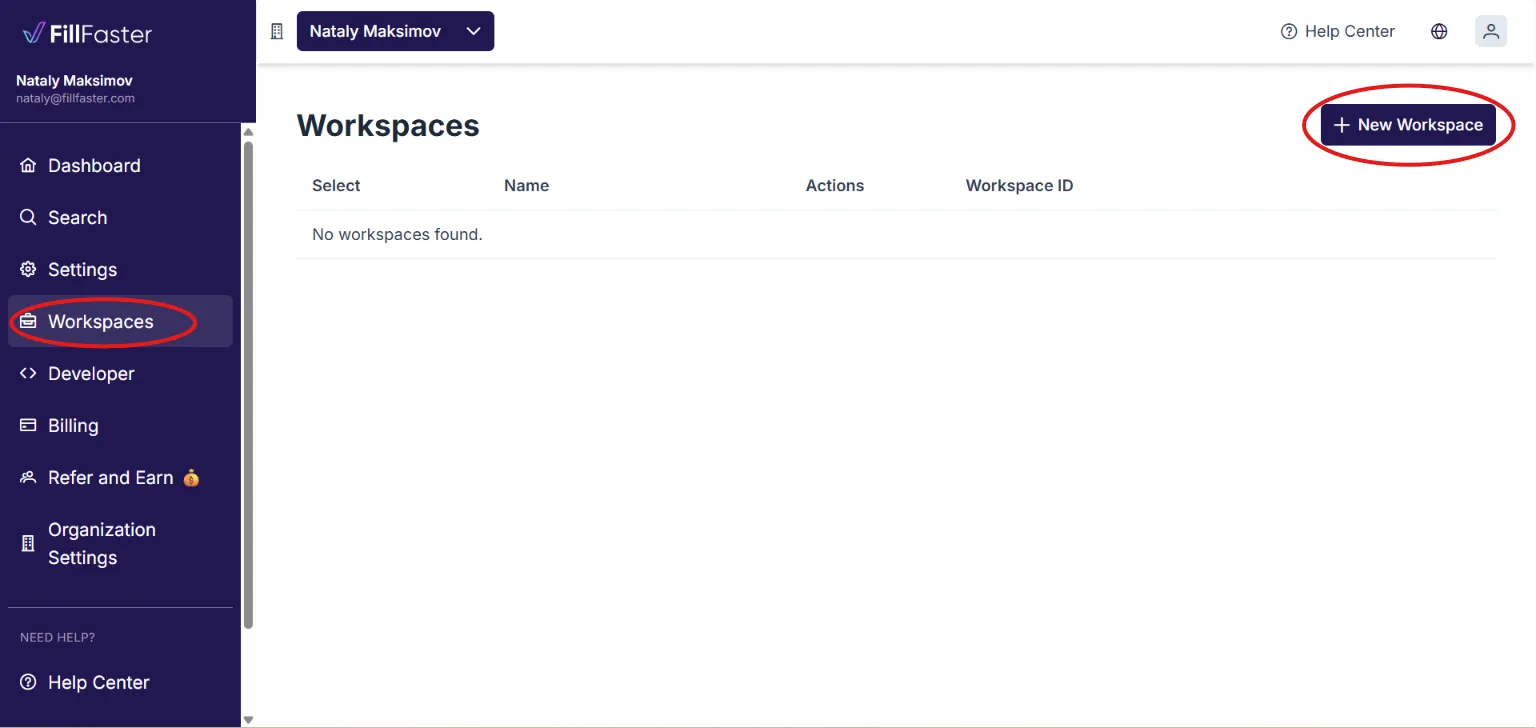The height and width of the screenshot is (728, 1536).
Task: Click the building icon beside organization selector
Action: [x=277, y=31]
